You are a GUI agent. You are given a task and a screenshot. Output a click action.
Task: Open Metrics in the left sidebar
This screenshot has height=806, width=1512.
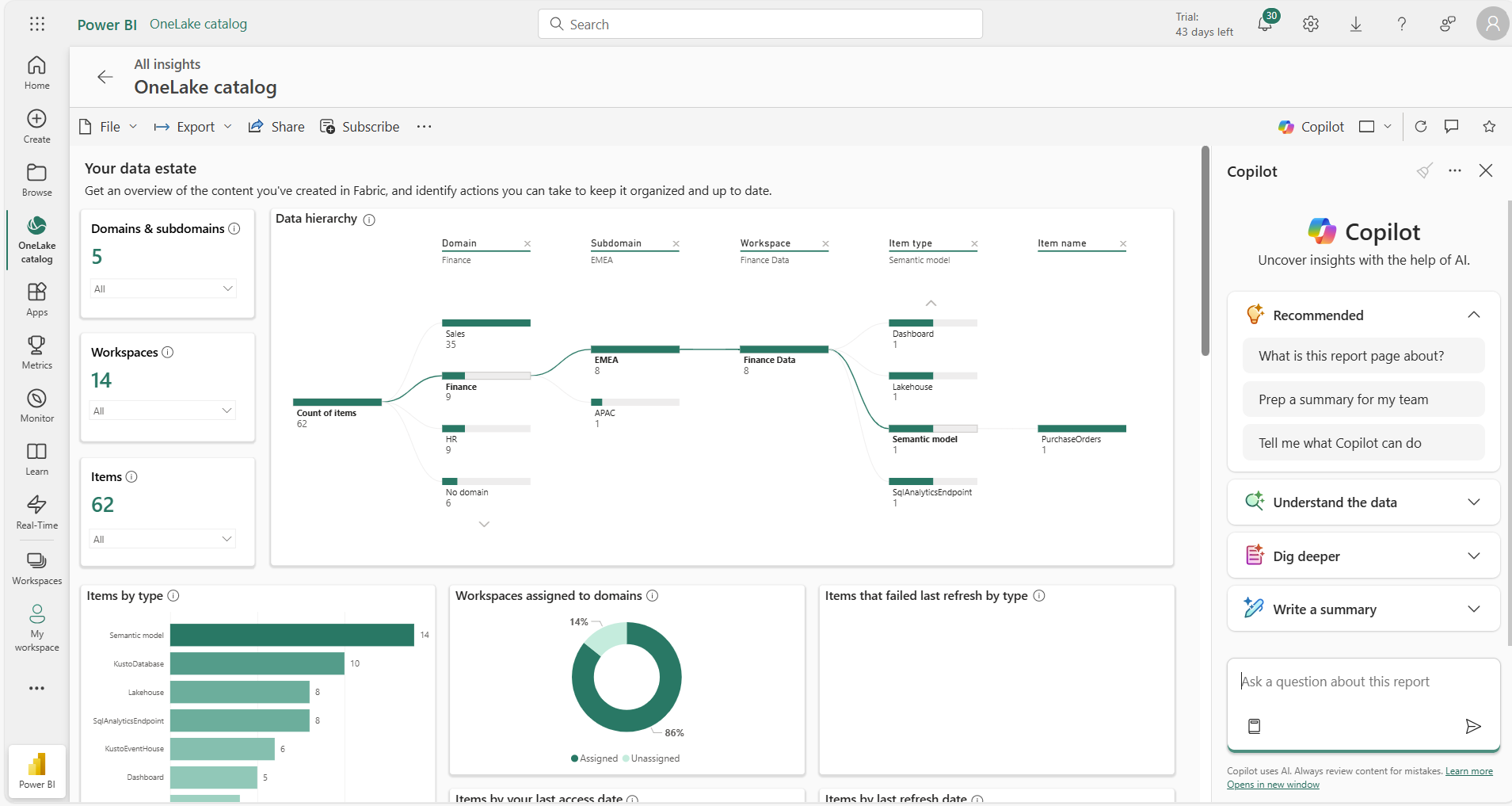(36, 353)
